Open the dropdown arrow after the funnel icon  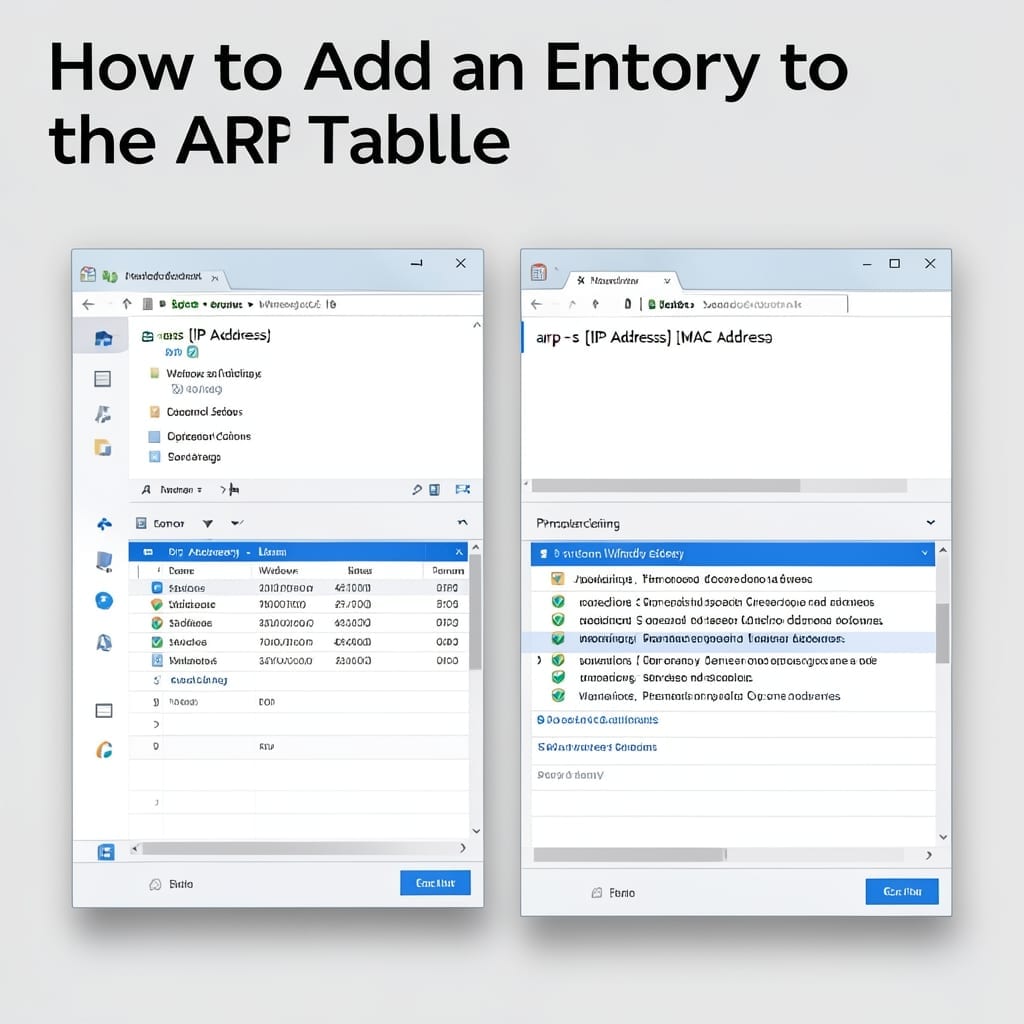(237, 523)
